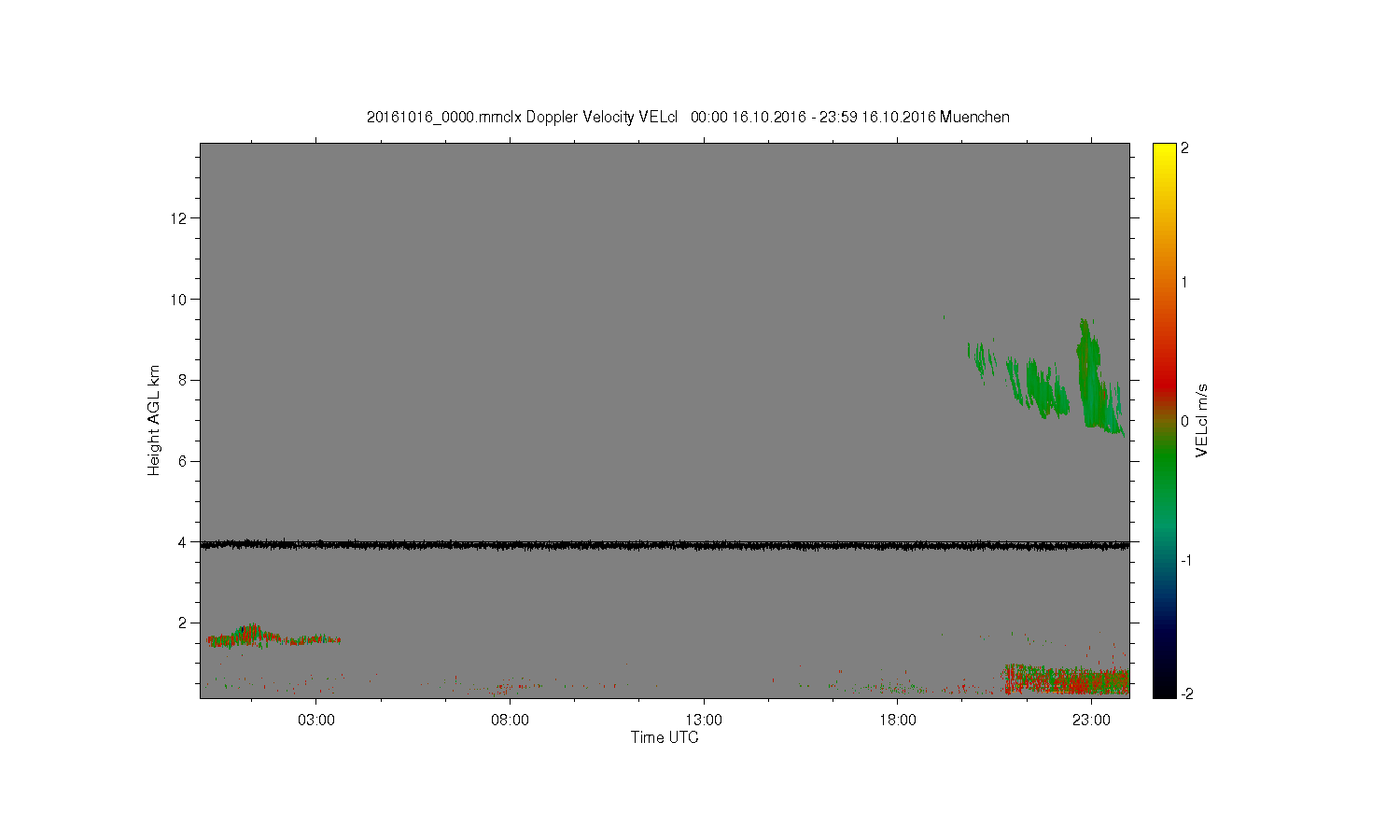Click the yellow top of the velocity colorbar
This screenshot has width=1400, height=840.
click(1164, 152)
